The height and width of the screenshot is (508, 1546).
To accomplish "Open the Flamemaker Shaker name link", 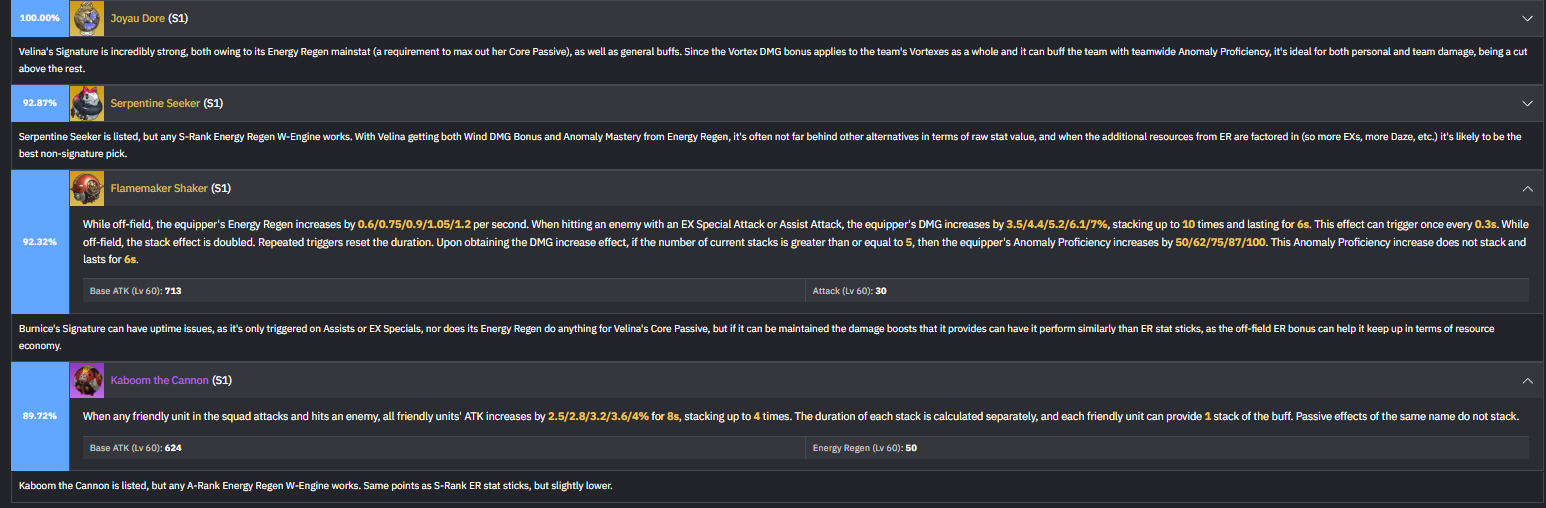I will [x=159, y=188].
